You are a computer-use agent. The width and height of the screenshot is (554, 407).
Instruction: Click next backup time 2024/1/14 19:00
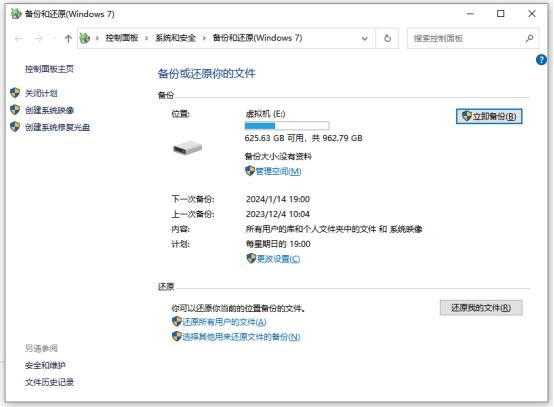pyautogui.click(x=278, y=199)
